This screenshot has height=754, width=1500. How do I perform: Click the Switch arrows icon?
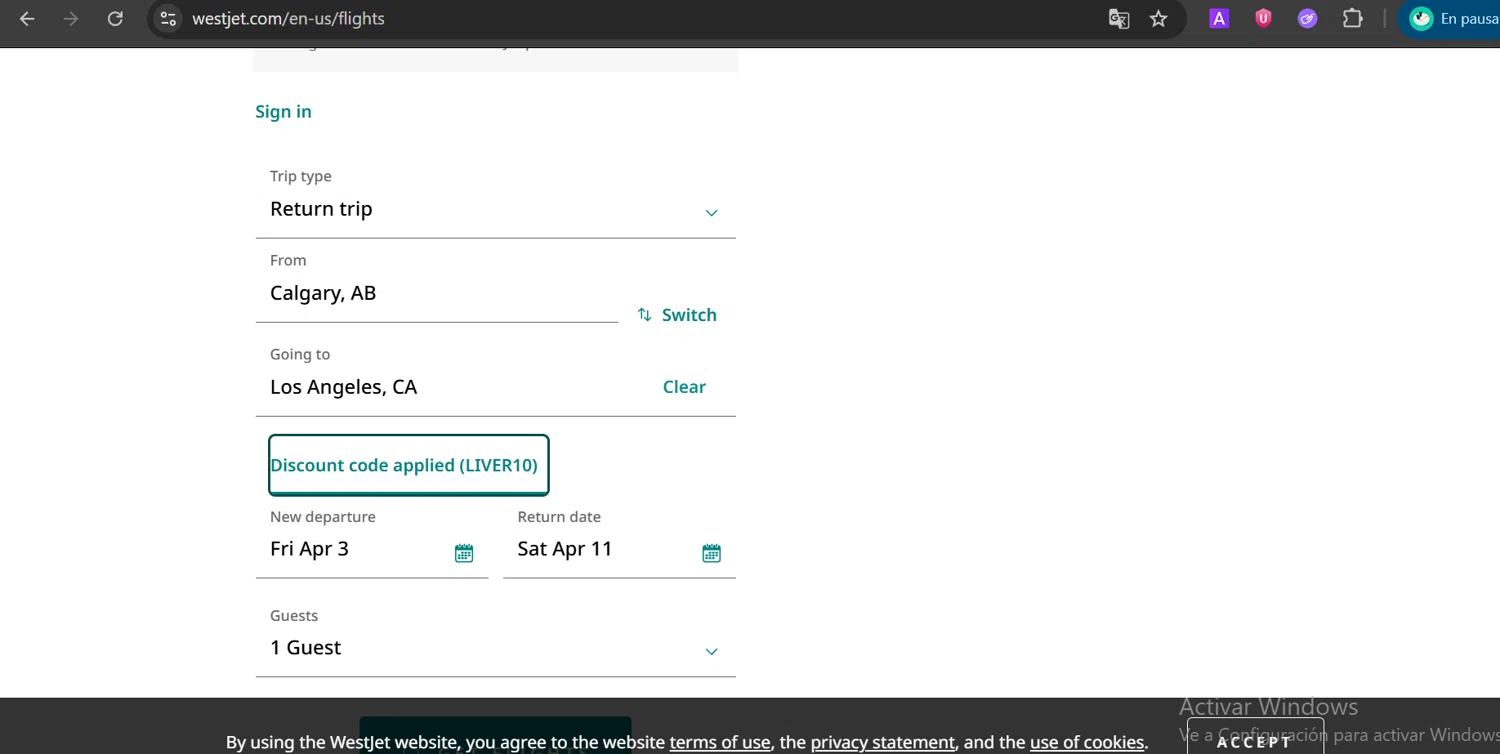(x=645, y=315)
